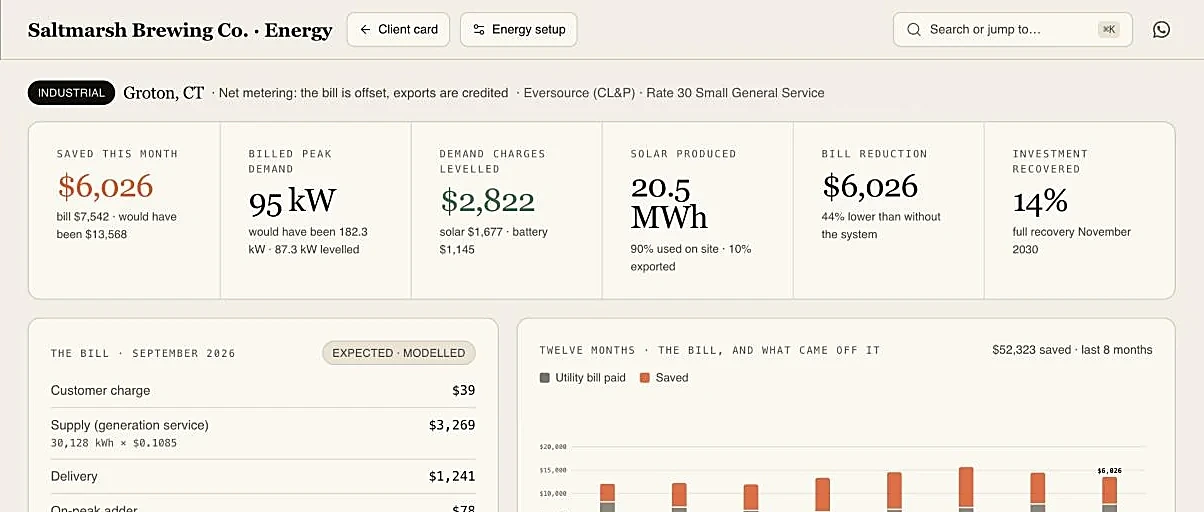The image size is (1204, 512).
Task: Click the $15,000 y-axis label
Action: 553,470
